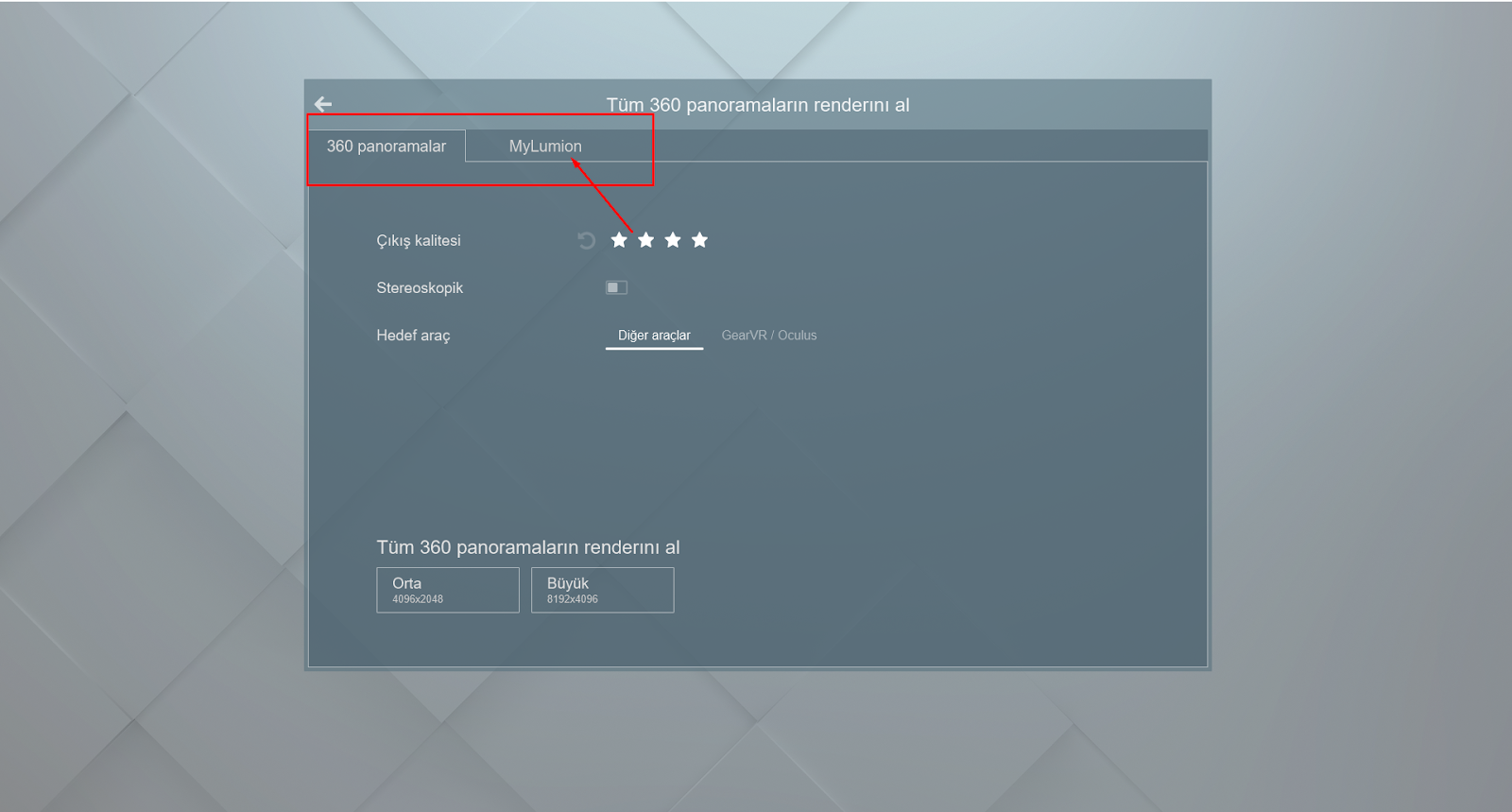Click the Çıkış kalitesi label
The width and height of the screenshot is (1512, 812).
419,240
